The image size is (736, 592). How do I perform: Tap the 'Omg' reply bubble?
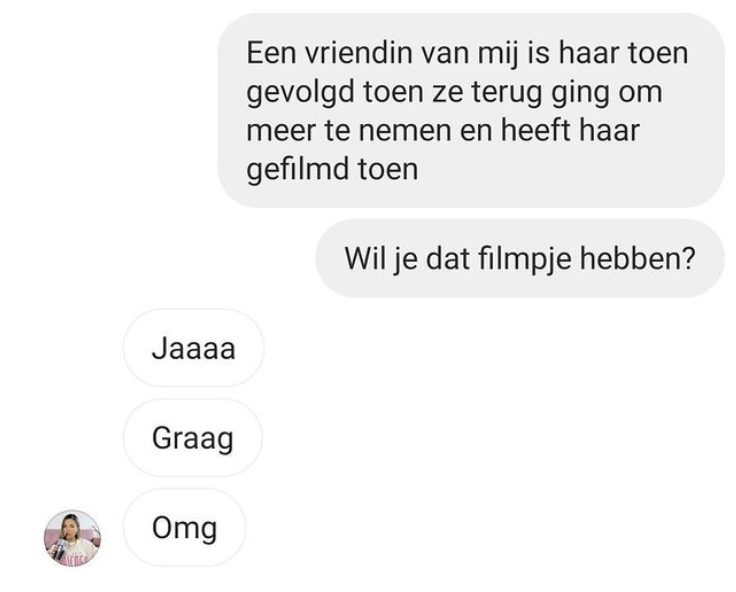184,527
